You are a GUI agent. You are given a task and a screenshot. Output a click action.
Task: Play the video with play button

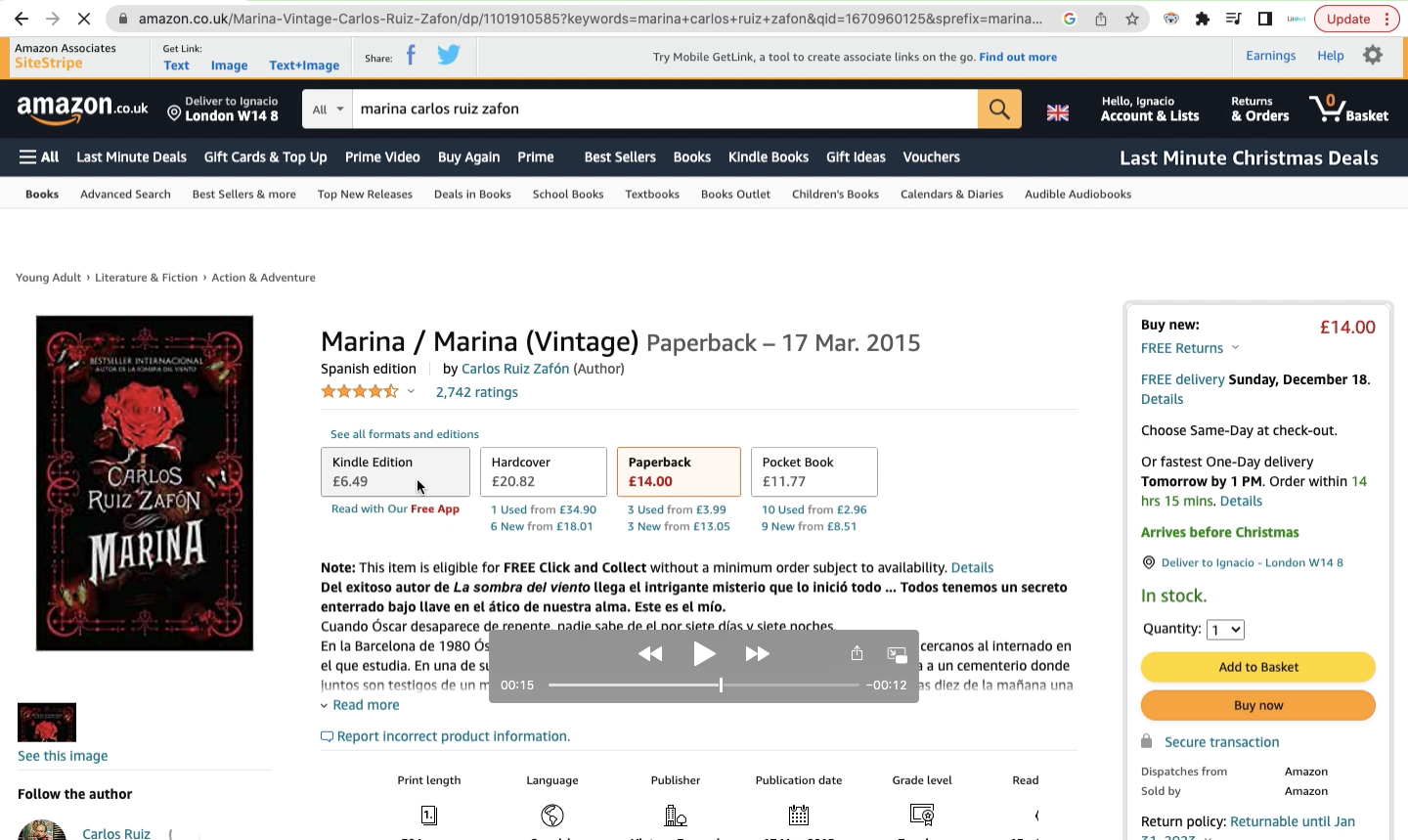pos(704,653)
